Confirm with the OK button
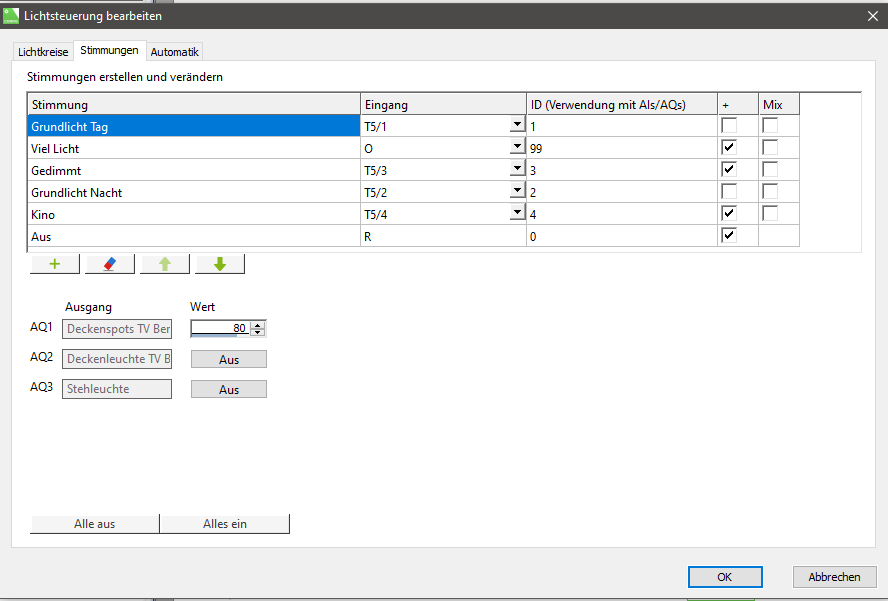 point(725,577)
